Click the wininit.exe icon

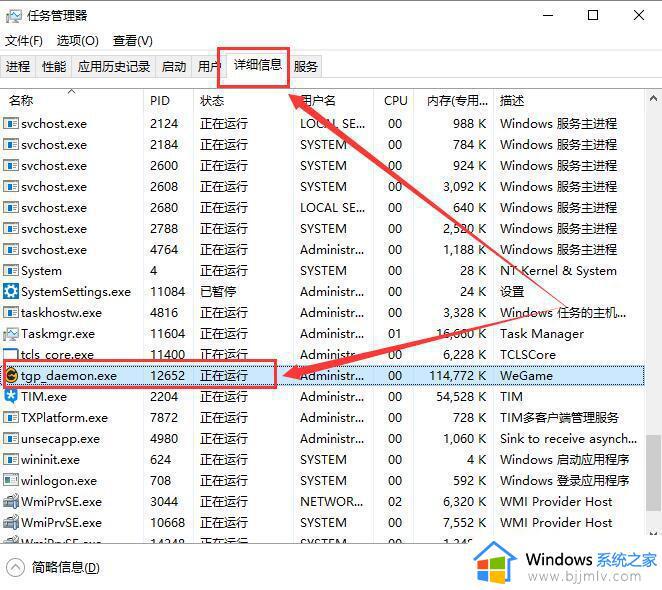[11, 459]
